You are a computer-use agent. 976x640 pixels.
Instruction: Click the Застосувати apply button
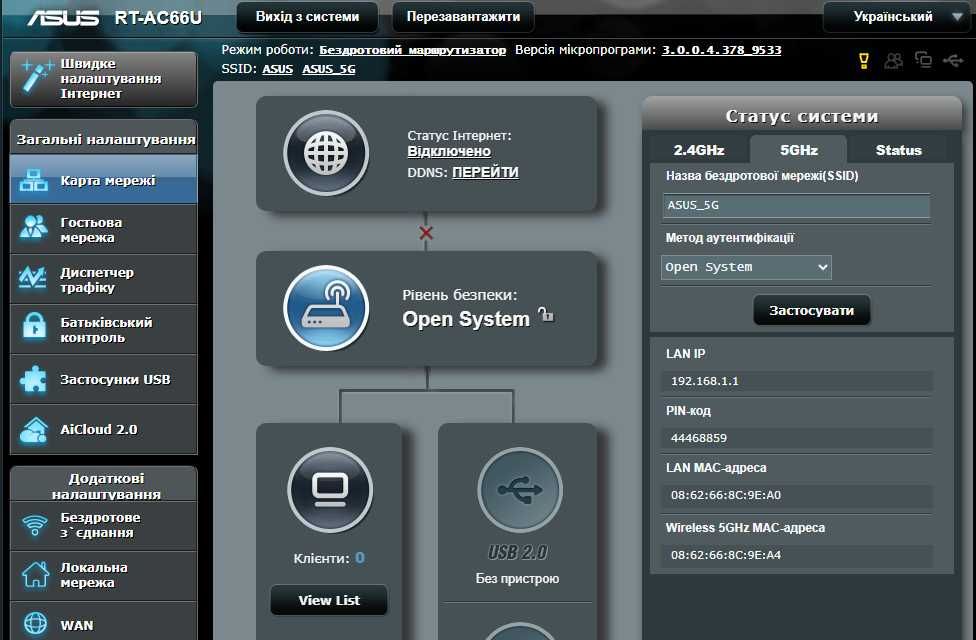coord(812,310)
